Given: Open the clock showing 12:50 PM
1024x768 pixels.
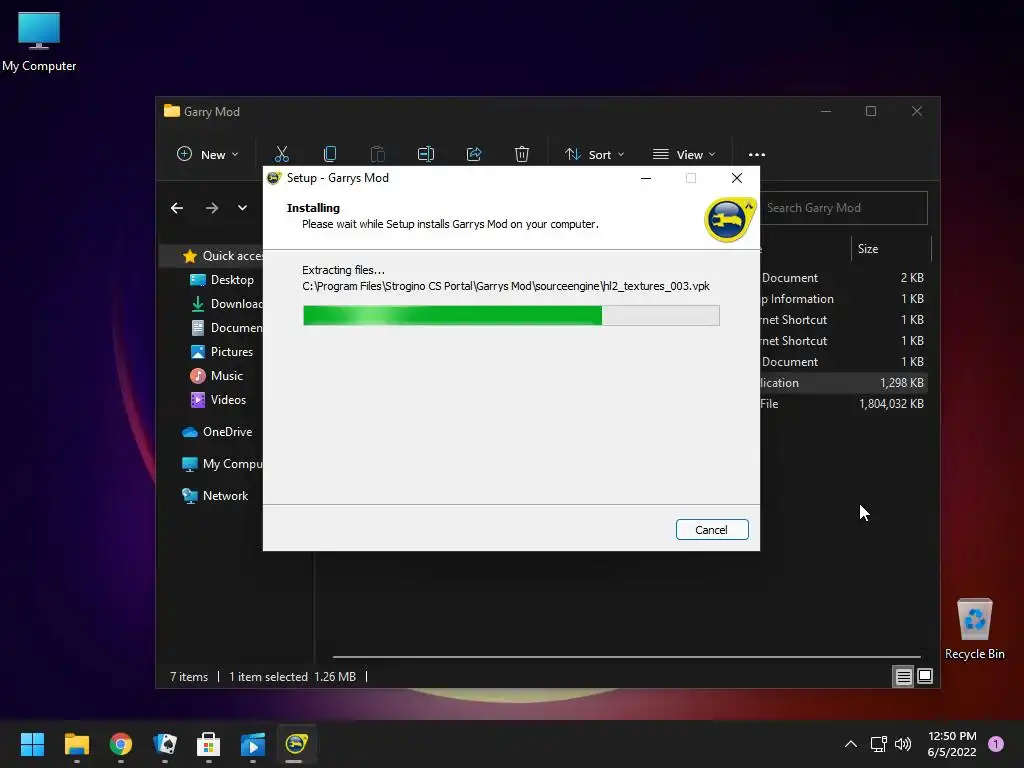Looking at the screenshot, I should point(952,744).
